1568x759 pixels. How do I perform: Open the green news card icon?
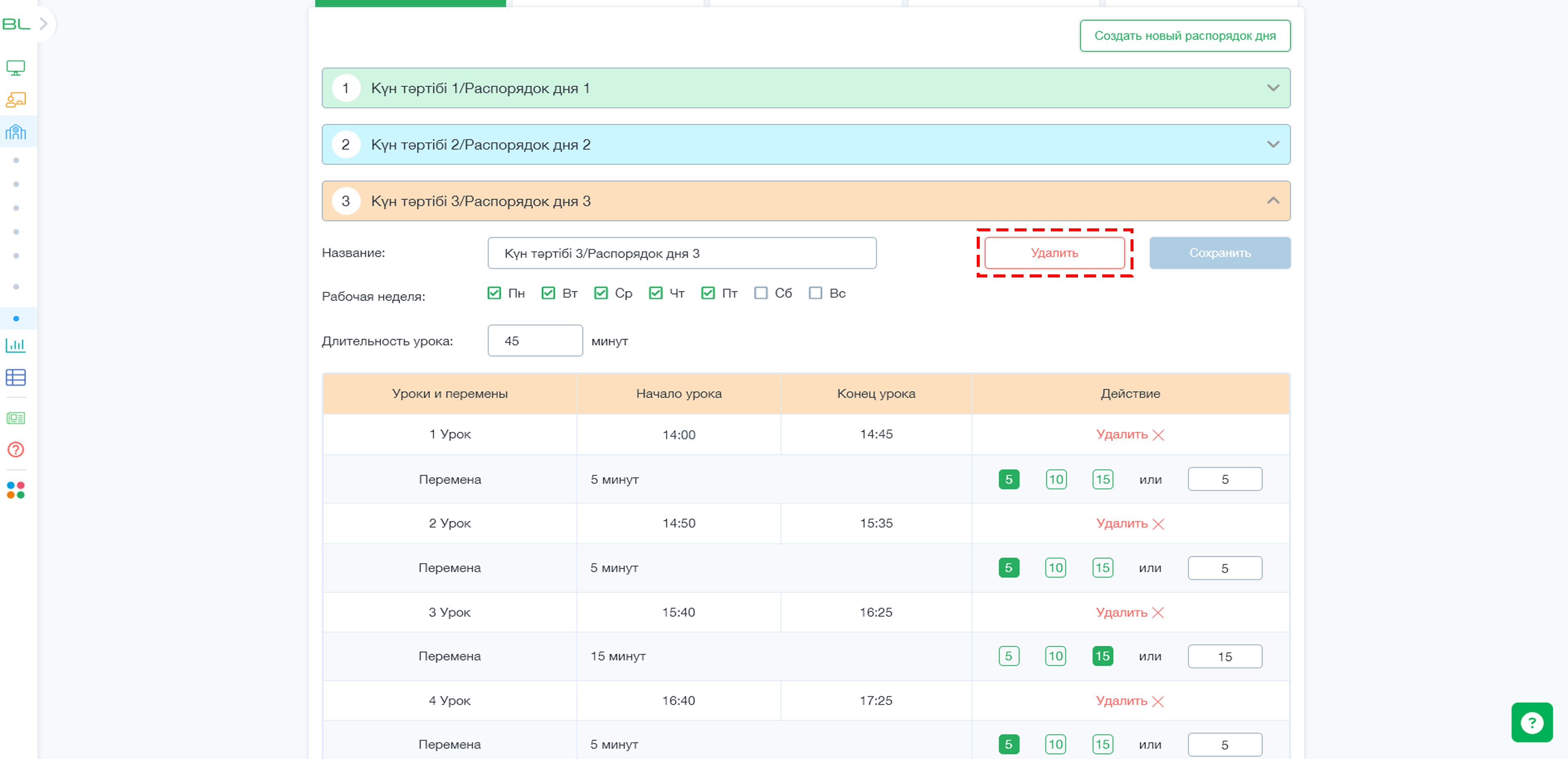(16, 418)
